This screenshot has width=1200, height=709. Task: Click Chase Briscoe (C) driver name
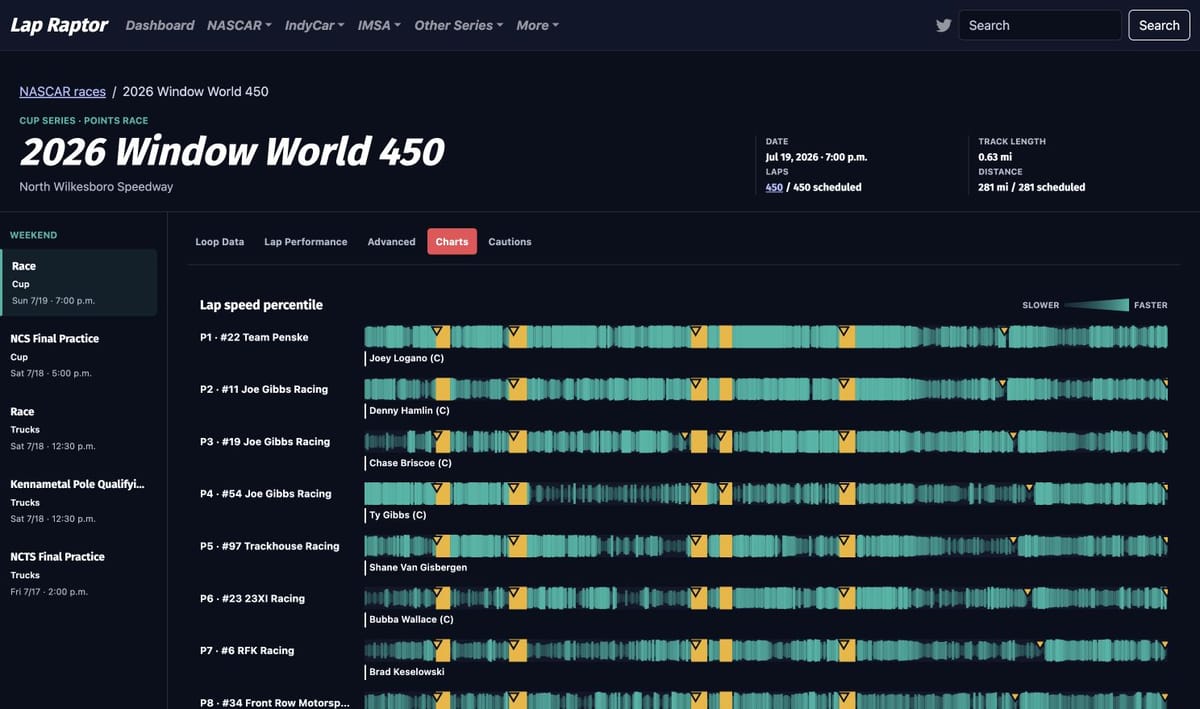pos(411,463)
